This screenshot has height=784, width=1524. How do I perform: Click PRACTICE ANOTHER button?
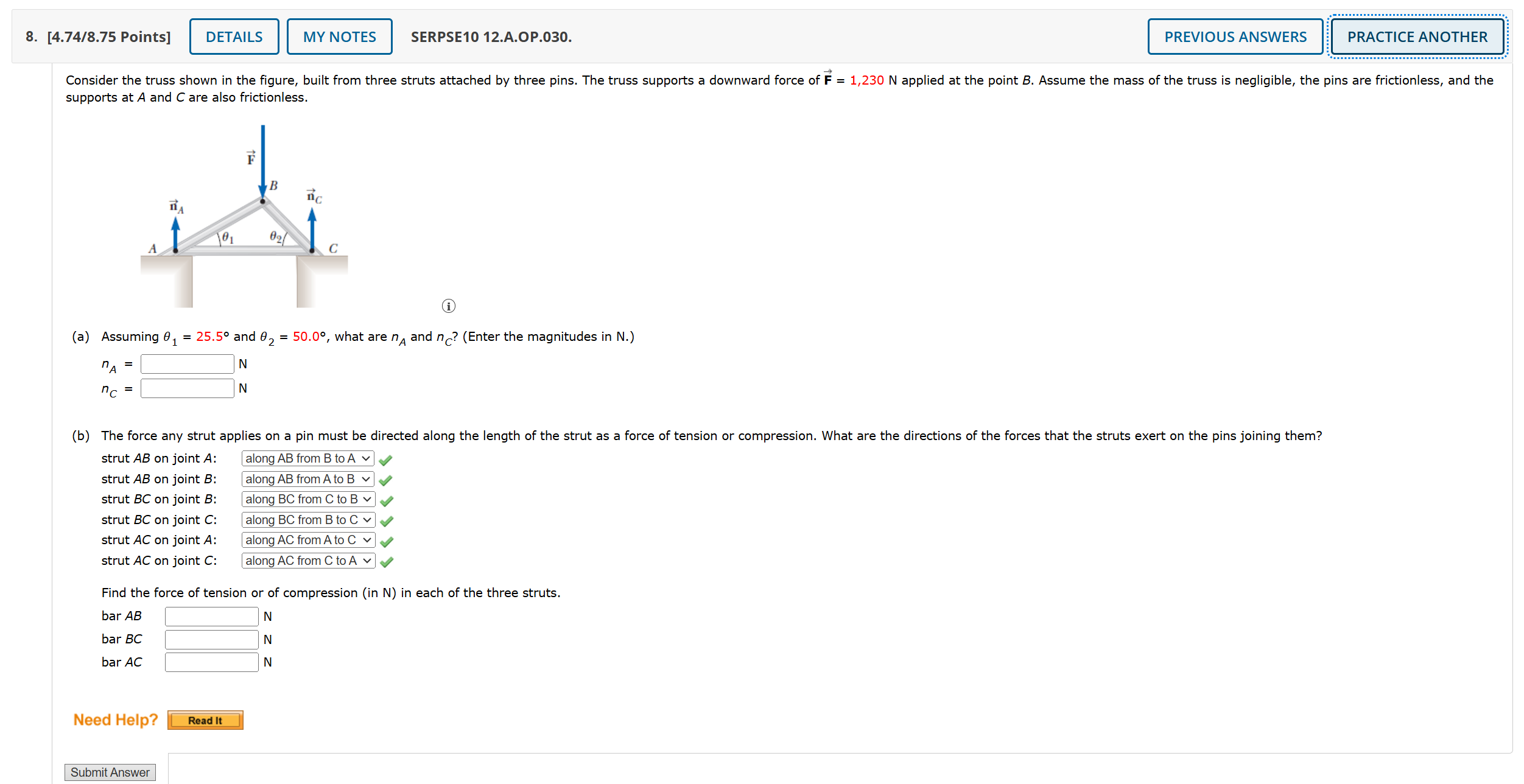tap(1417, 37)
